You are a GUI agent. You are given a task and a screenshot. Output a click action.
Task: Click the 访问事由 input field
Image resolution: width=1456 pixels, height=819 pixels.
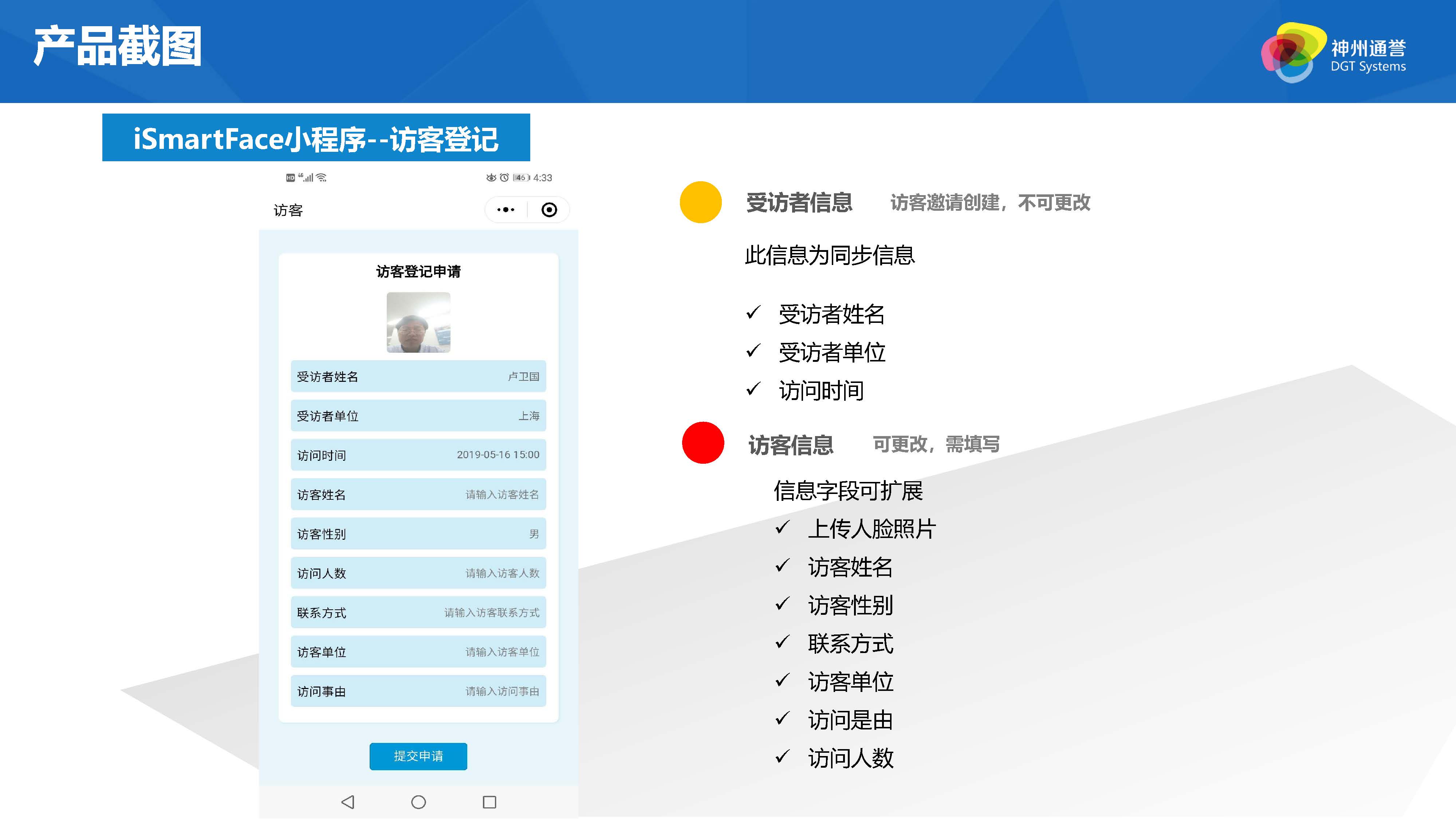click(418, 691)
